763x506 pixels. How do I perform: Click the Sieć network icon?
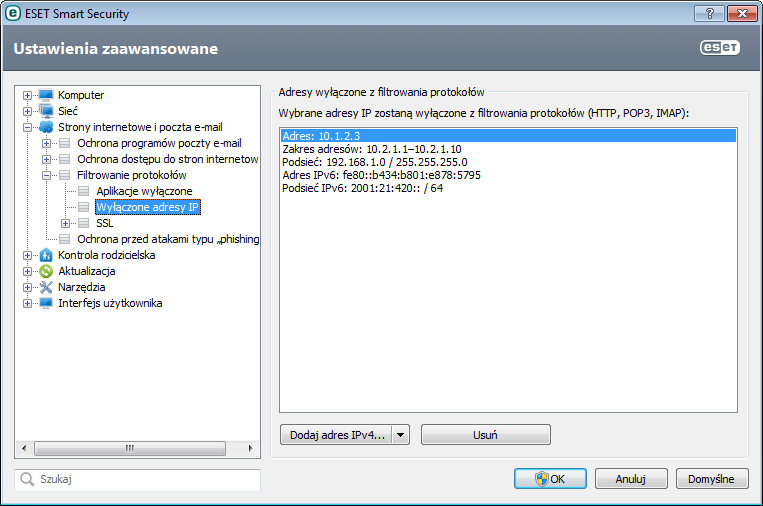(x=46, y=111)
